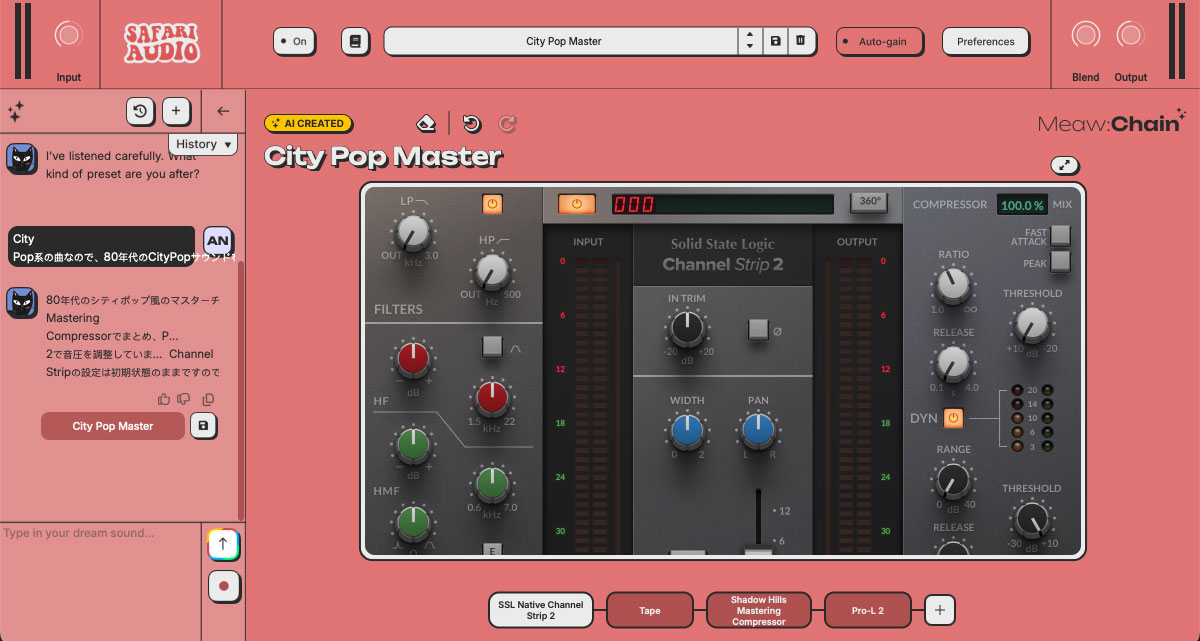
Task: Click the red 000 display
Action: 634,204
